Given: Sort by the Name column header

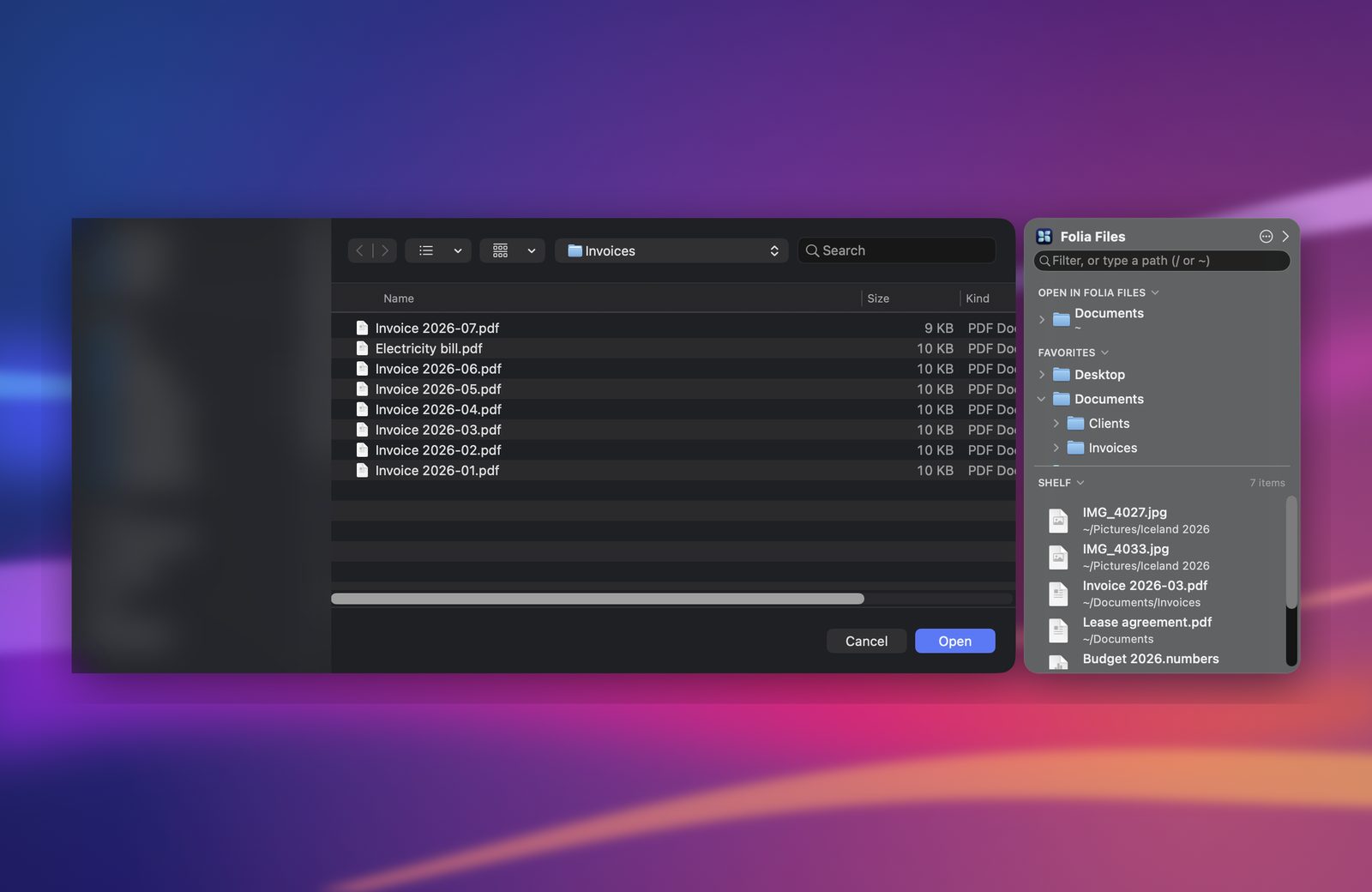Looking at the screenshot, I should click(399, 298).
